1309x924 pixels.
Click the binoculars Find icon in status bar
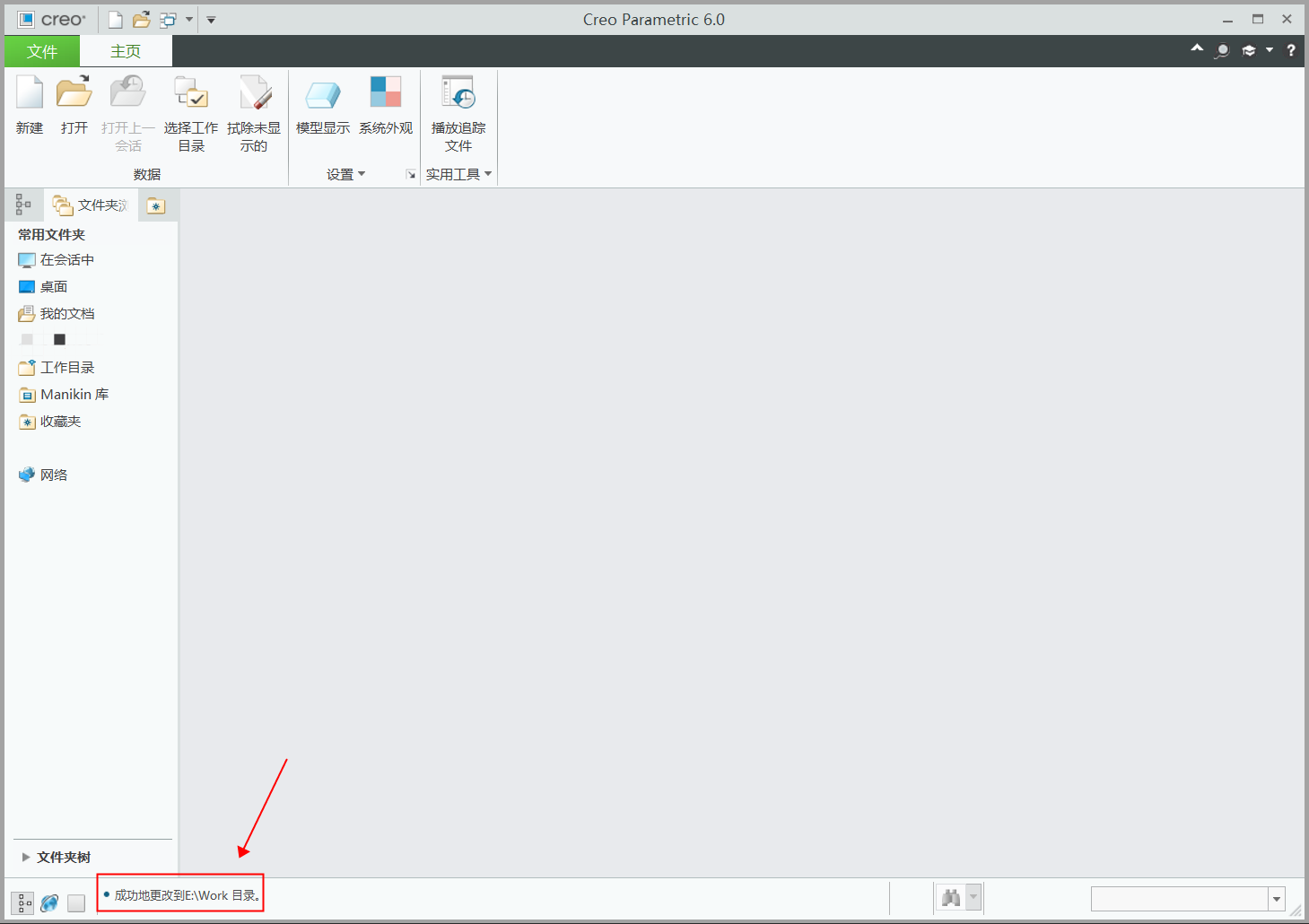point(951,897)
